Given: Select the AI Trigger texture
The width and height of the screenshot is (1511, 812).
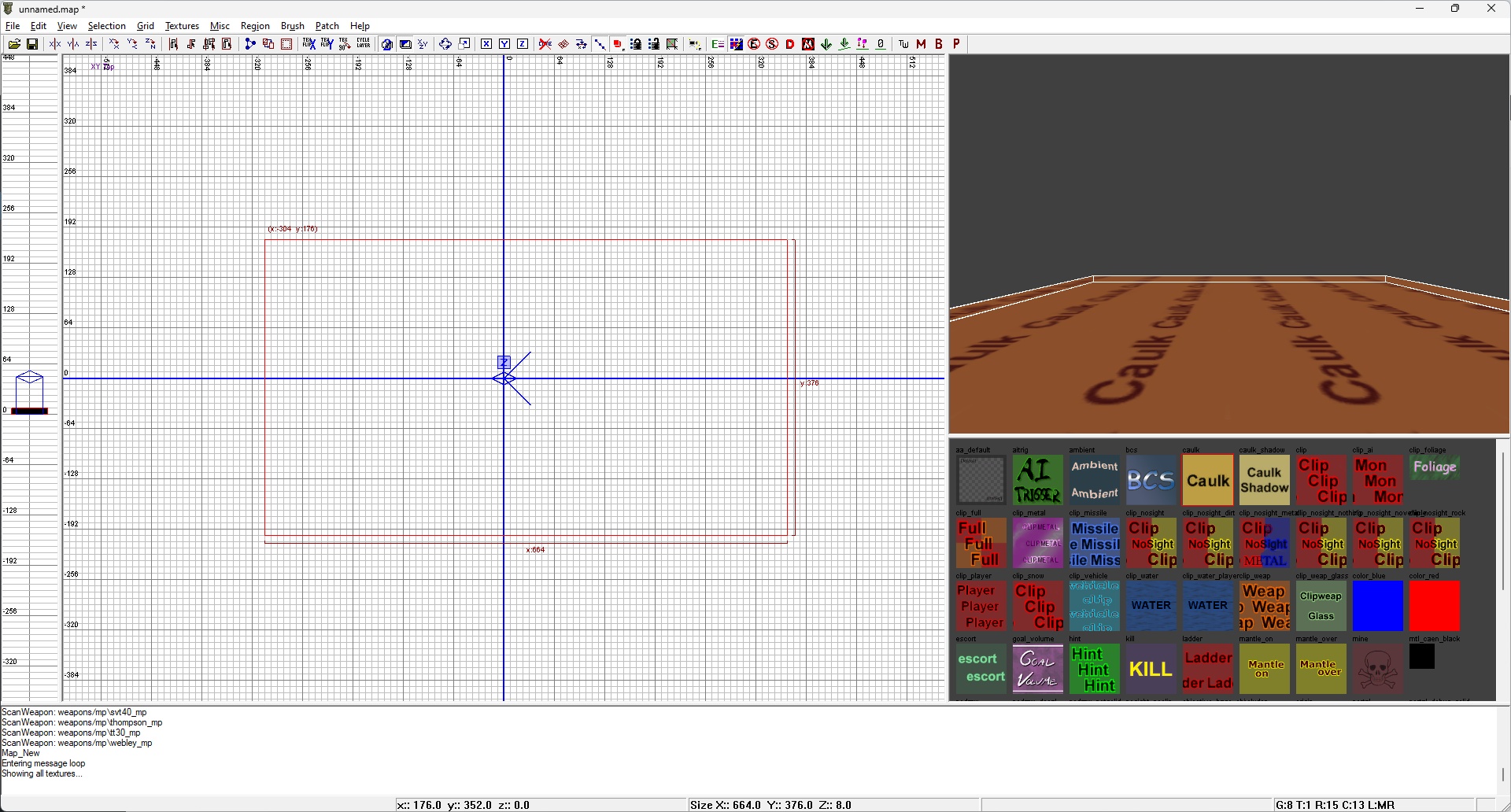Looking at the screenshot, I should tap(1038, 480).
